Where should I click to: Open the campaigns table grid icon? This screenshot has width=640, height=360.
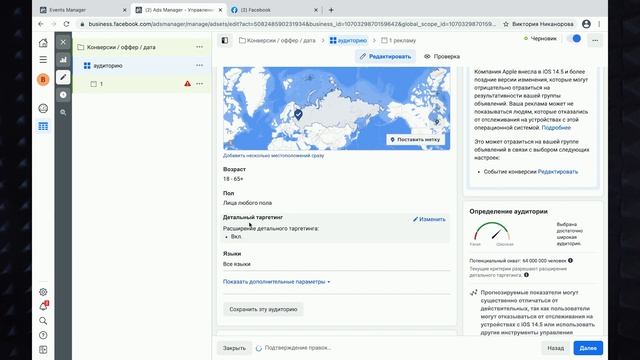[43, 126]
